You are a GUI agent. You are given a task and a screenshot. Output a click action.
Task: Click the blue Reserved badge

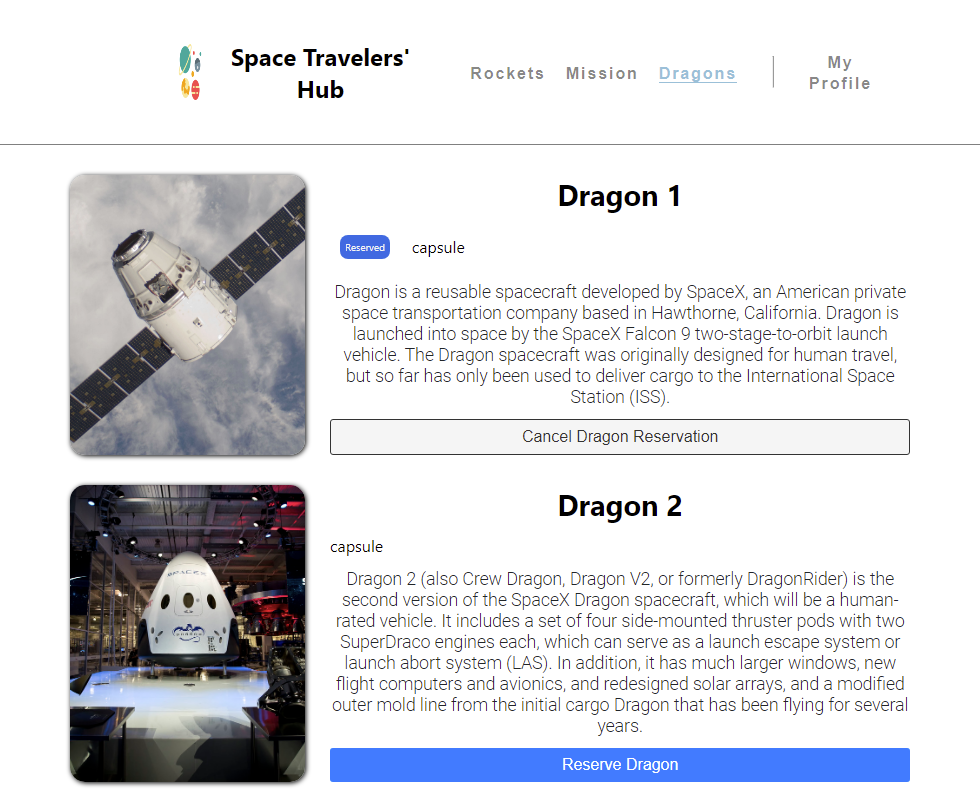click(x=365, y=248)
